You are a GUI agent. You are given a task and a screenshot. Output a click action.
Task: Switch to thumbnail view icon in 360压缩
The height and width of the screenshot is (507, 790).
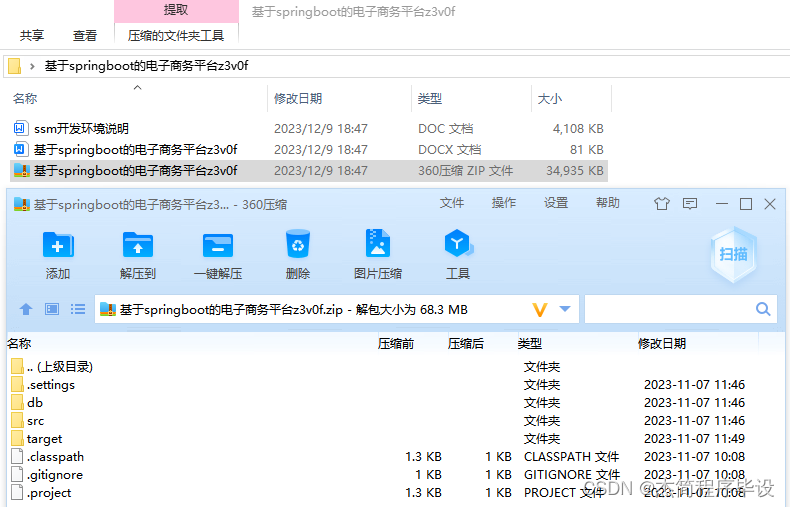tap(52, 309)
